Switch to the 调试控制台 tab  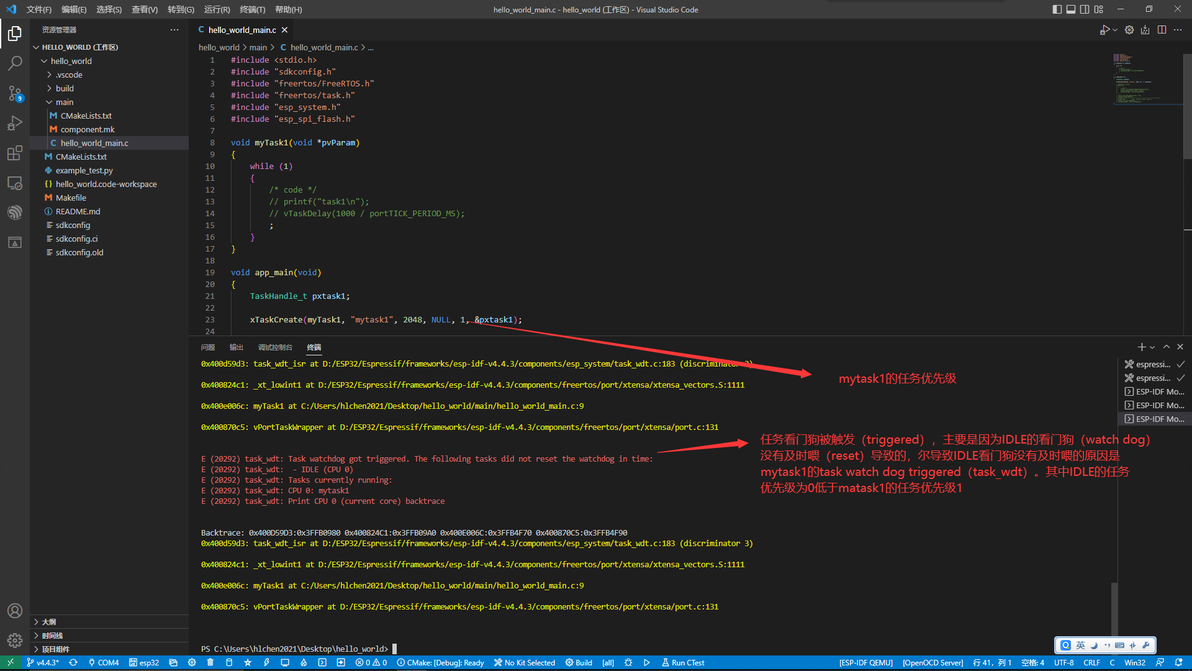pyautogui.click(x=274, y=347)
